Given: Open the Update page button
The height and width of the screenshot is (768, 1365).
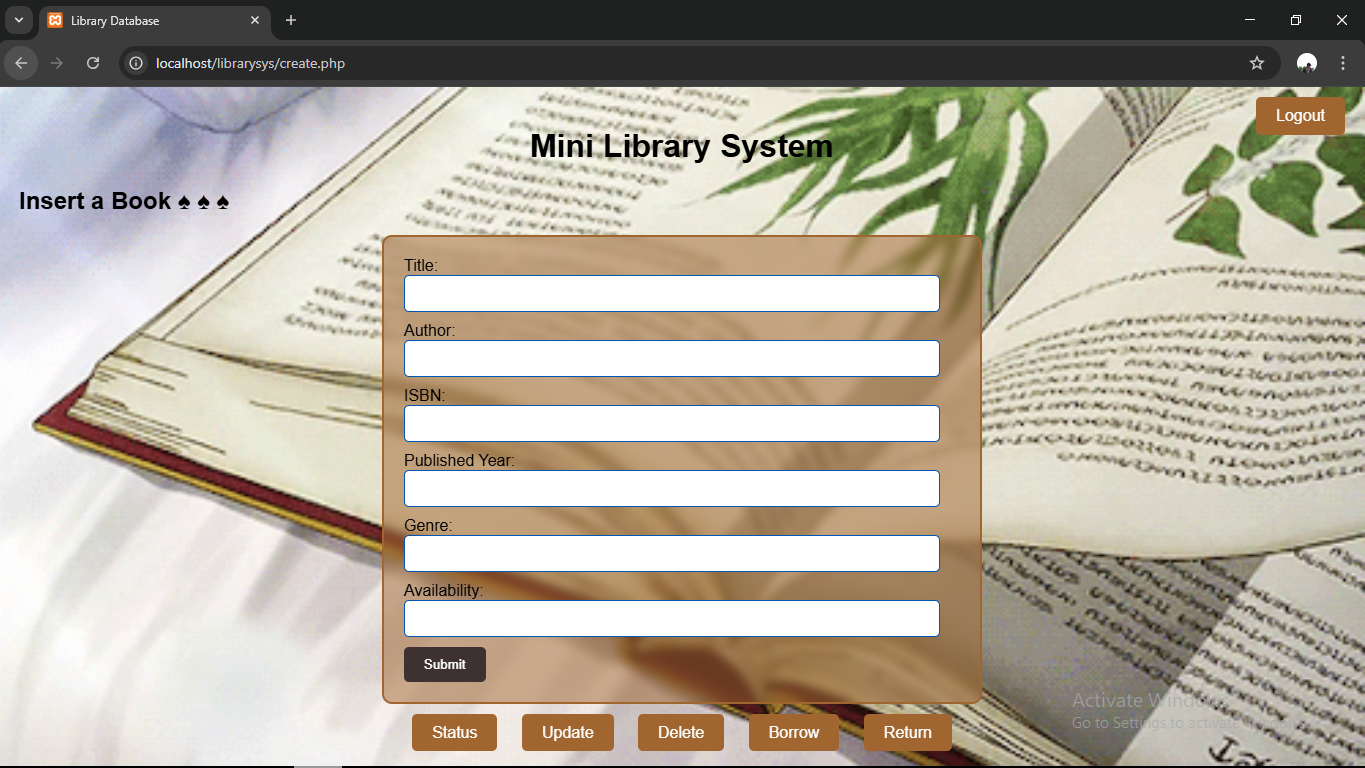Looking at the screenshot, I should 567,732.
